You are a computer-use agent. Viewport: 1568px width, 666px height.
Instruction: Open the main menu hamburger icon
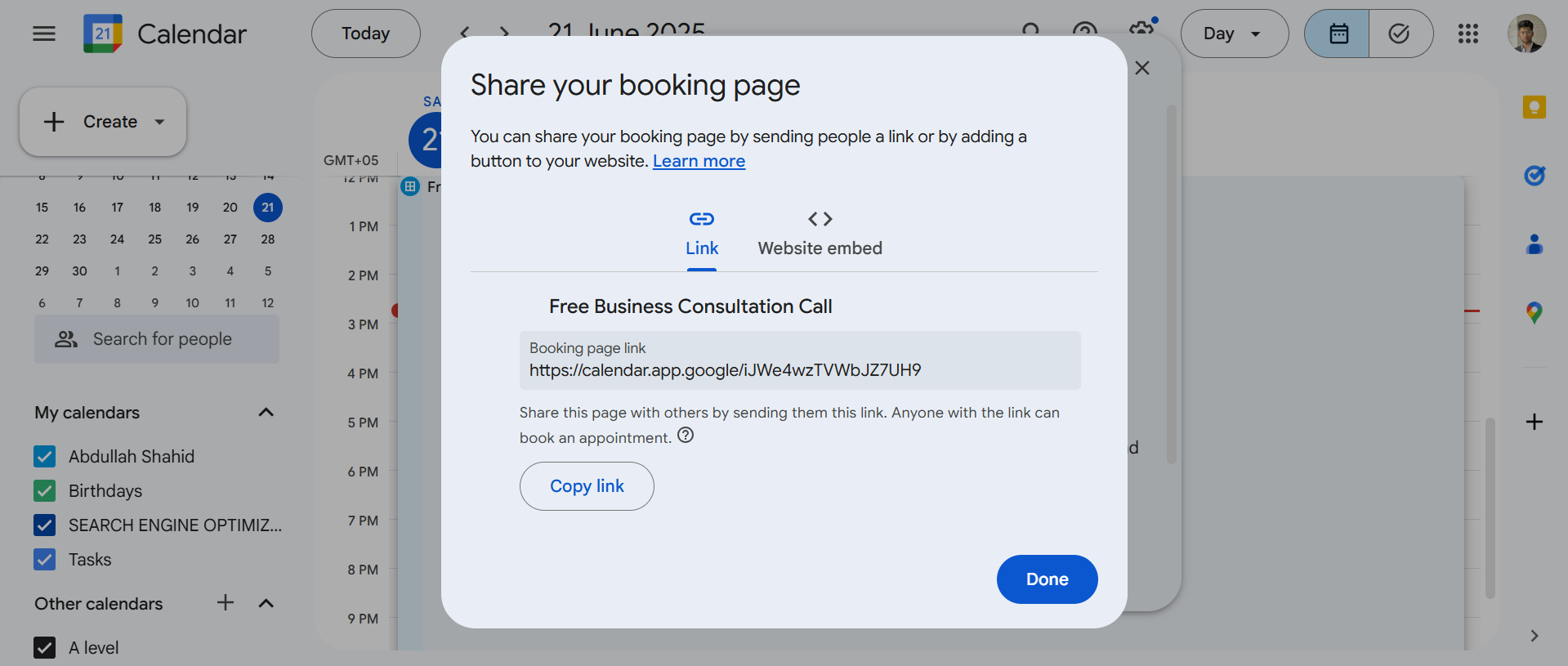44,34
